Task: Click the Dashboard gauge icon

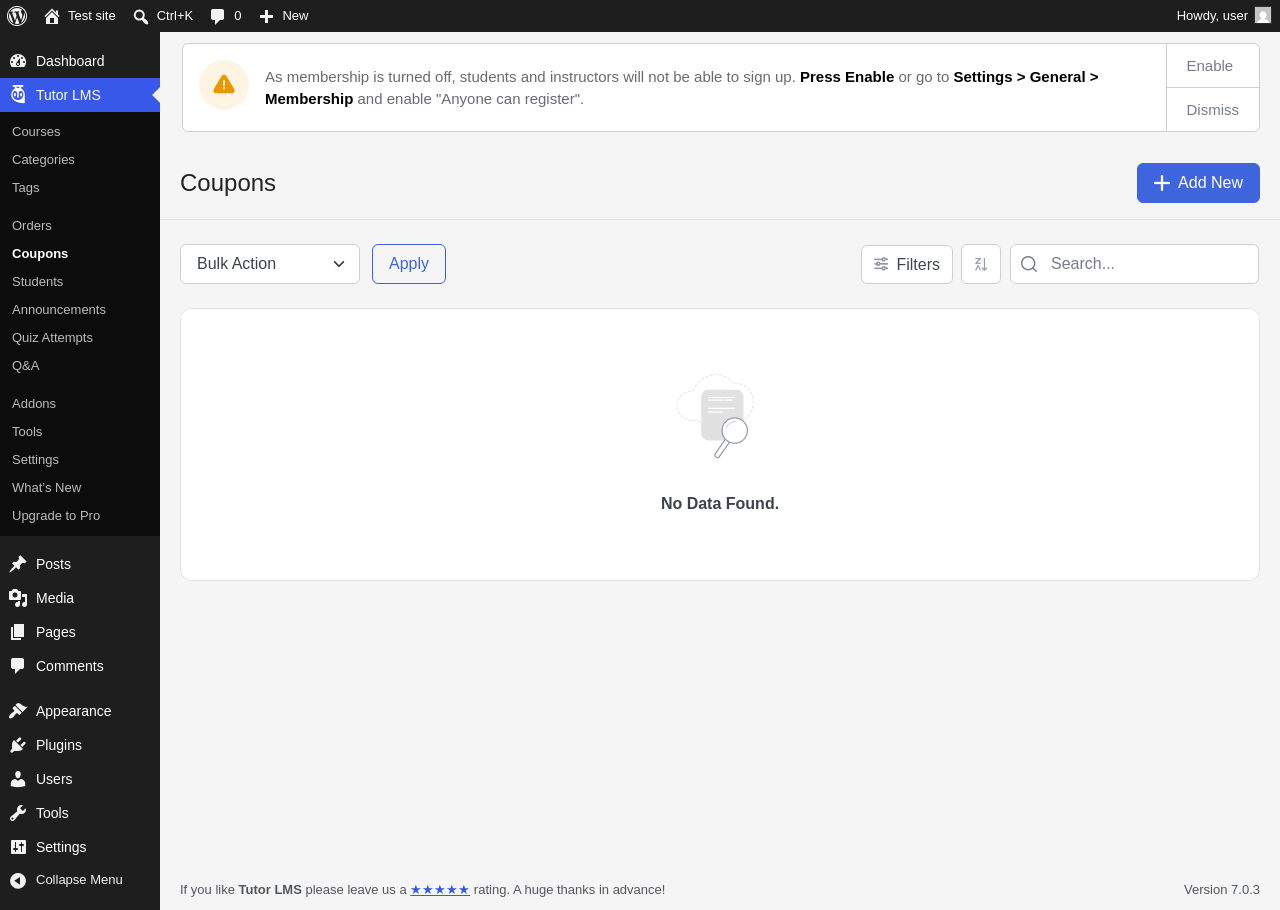Action: tap(18, 61)
